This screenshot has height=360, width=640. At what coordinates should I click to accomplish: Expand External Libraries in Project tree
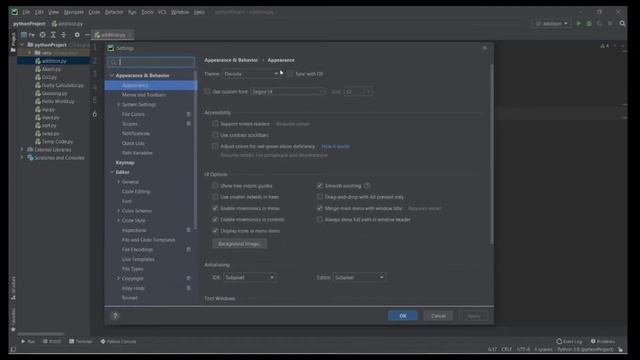click(x=22, y=150)
